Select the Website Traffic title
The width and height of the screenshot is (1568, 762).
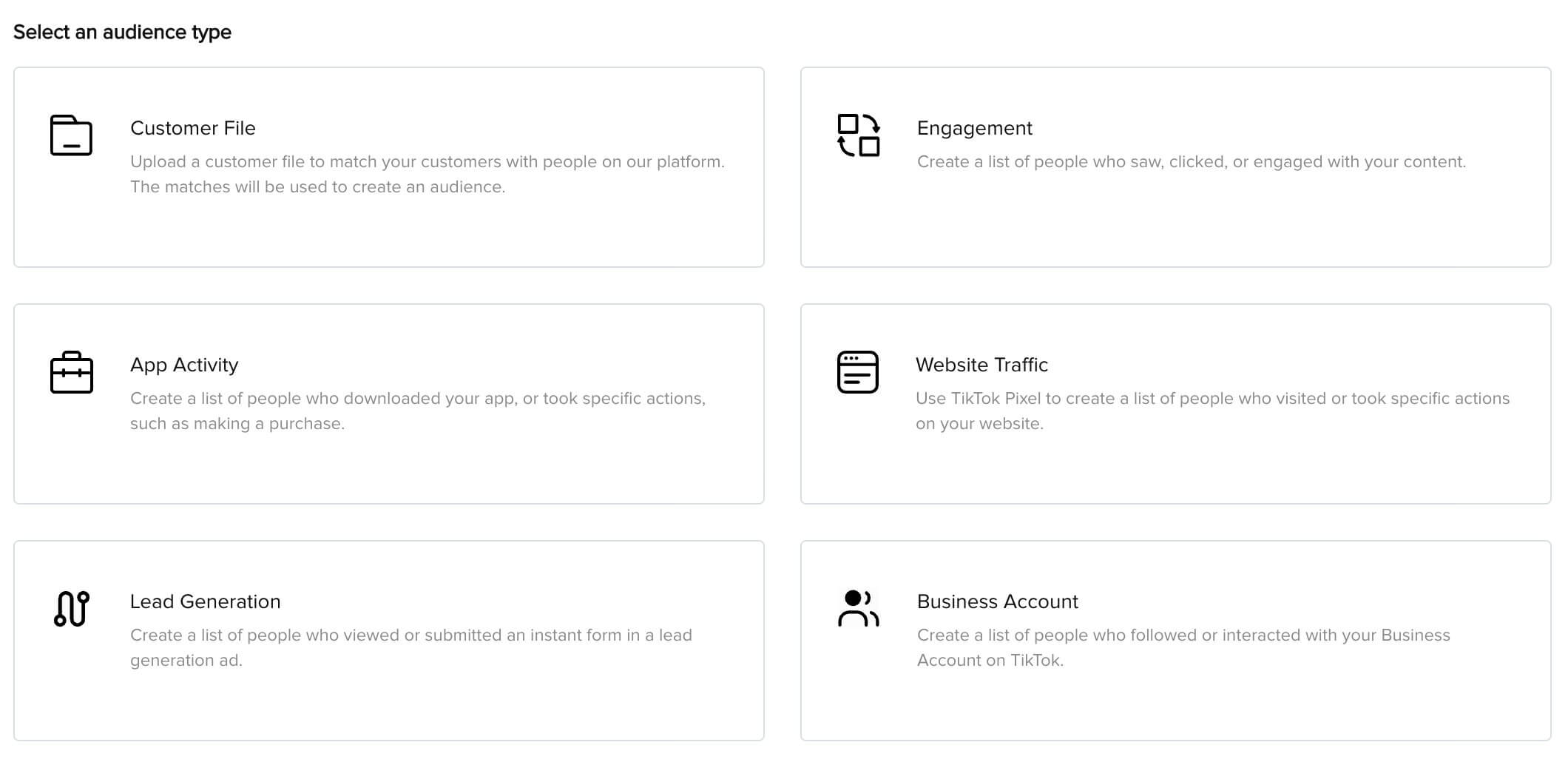pyautogui.click(x=981, y=365)
